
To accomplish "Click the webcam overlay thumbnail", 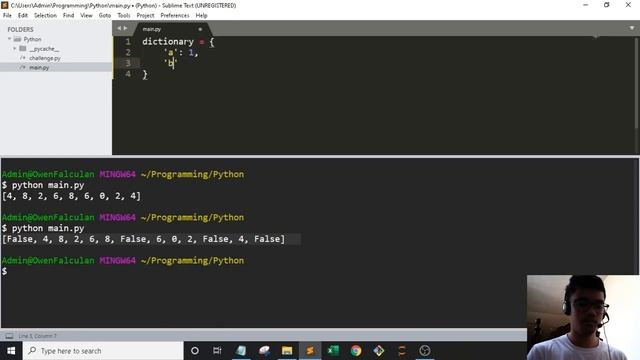I will pyautogui.click(x=583, y=318).
